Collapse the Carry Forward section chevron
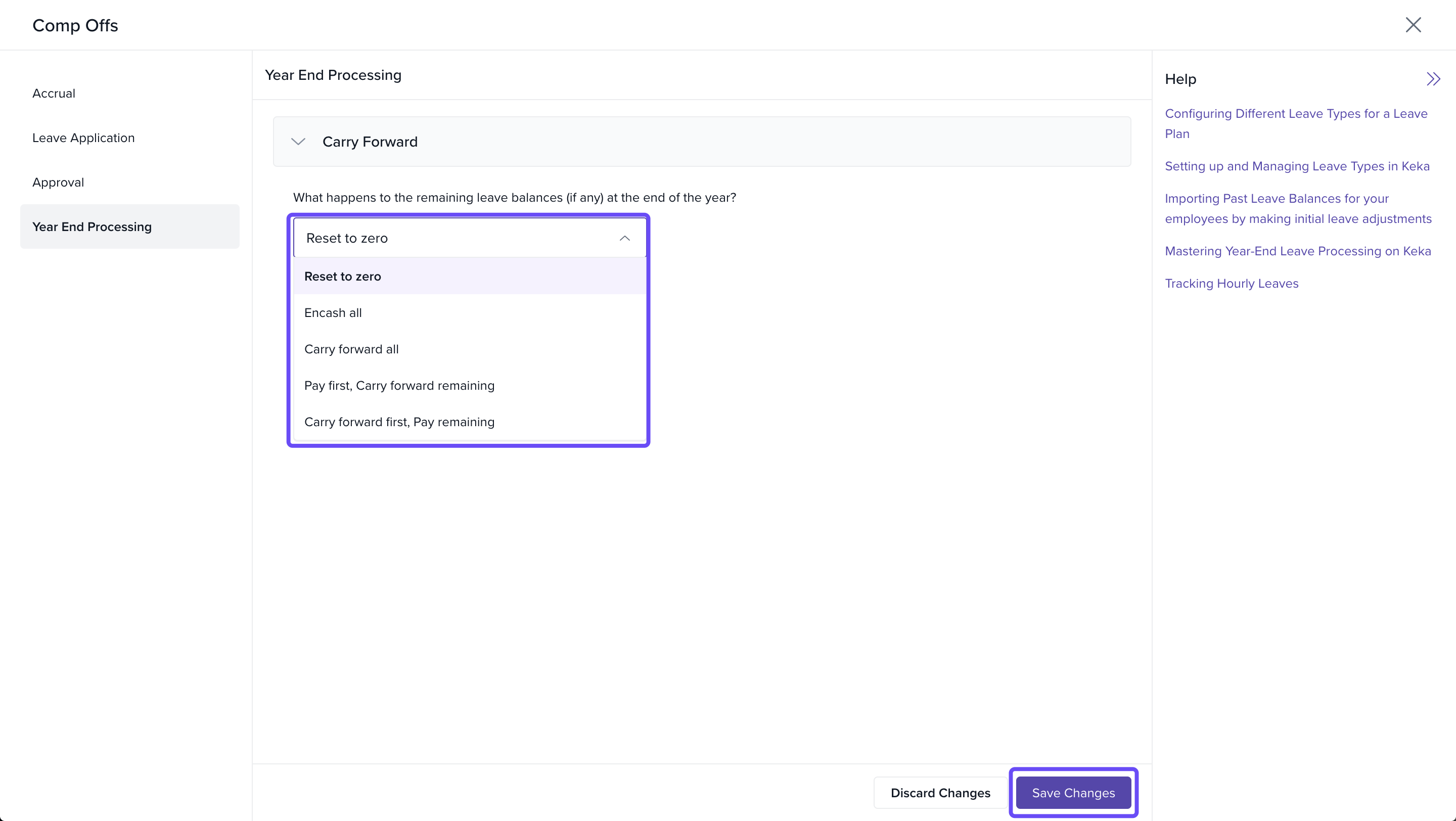The image size is (1456, 821). [x=298, y=142]
